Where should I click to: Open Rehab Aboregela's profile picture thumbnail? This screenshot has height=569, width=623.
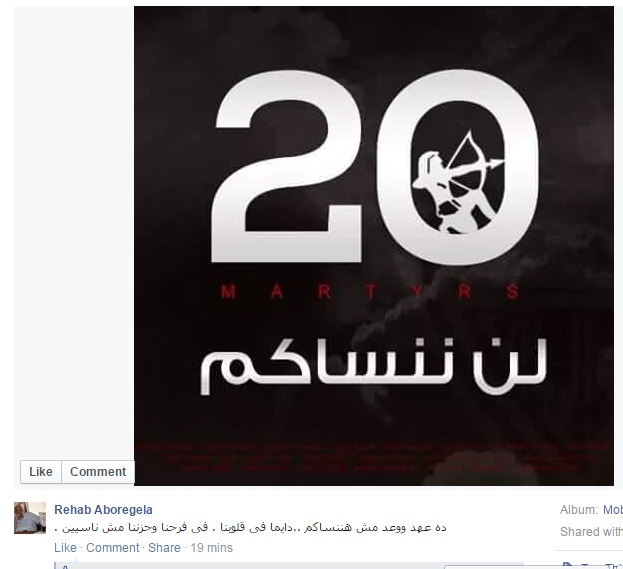30,518
